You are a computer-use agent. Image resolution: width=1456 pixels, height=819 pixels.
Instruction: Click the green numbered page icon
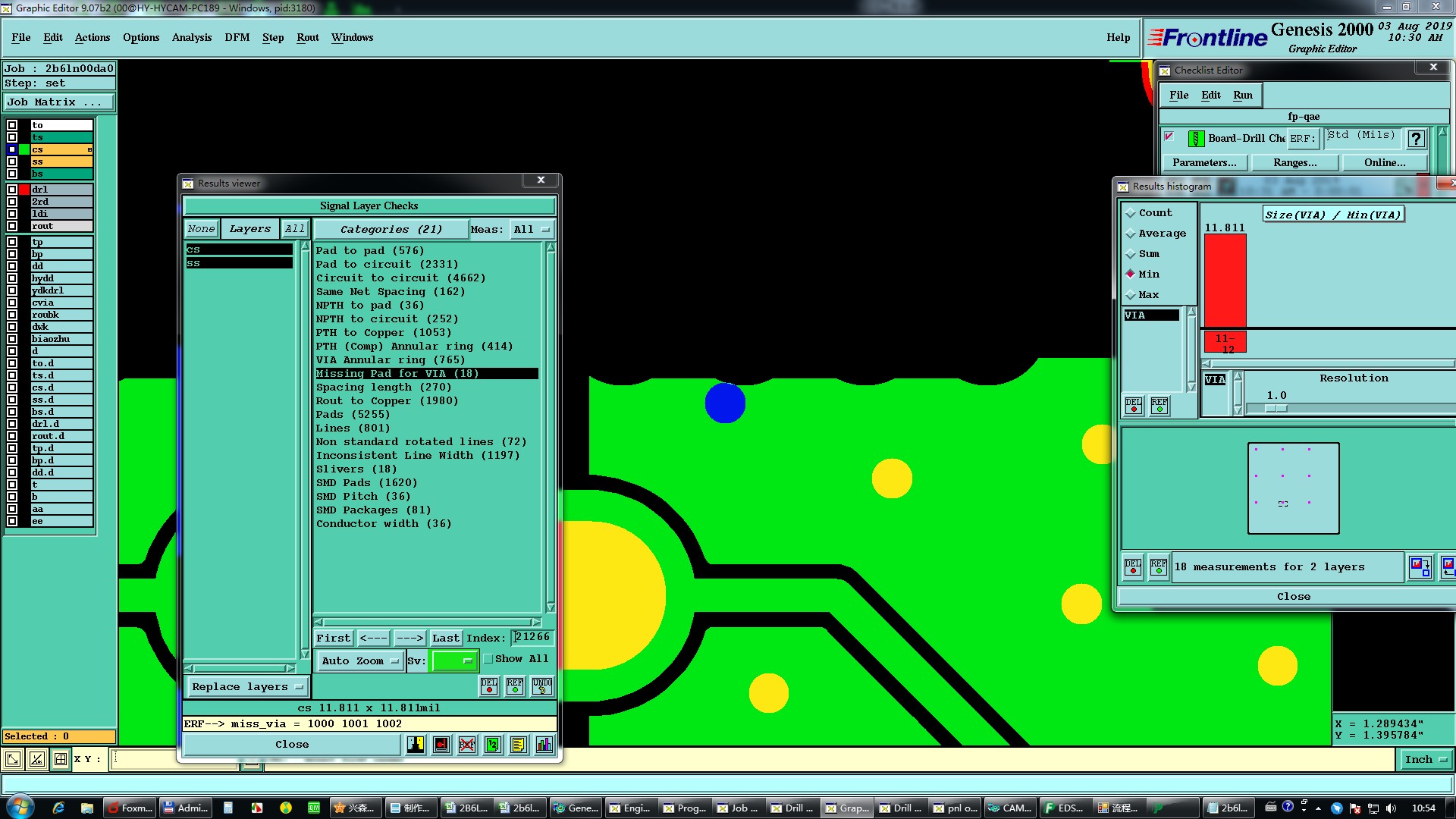click(493, 745)
